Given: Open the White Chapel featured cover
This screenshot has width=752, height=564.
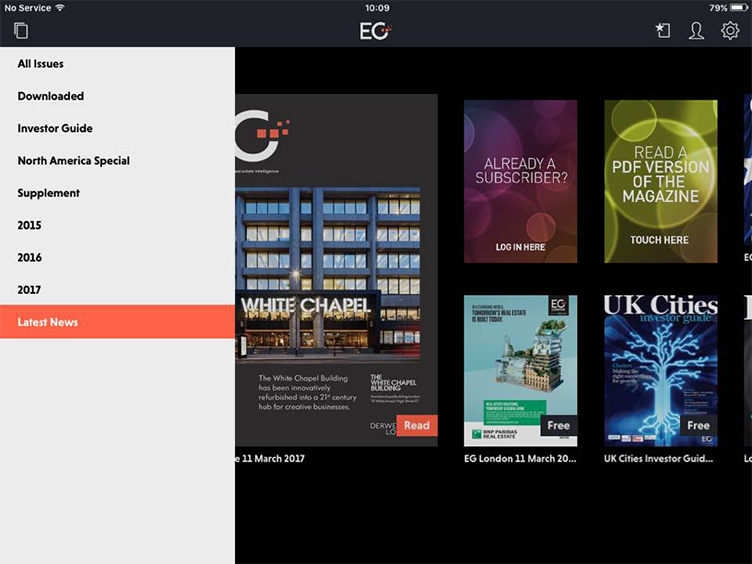Looking at the screenshot, I should point(336,270).
